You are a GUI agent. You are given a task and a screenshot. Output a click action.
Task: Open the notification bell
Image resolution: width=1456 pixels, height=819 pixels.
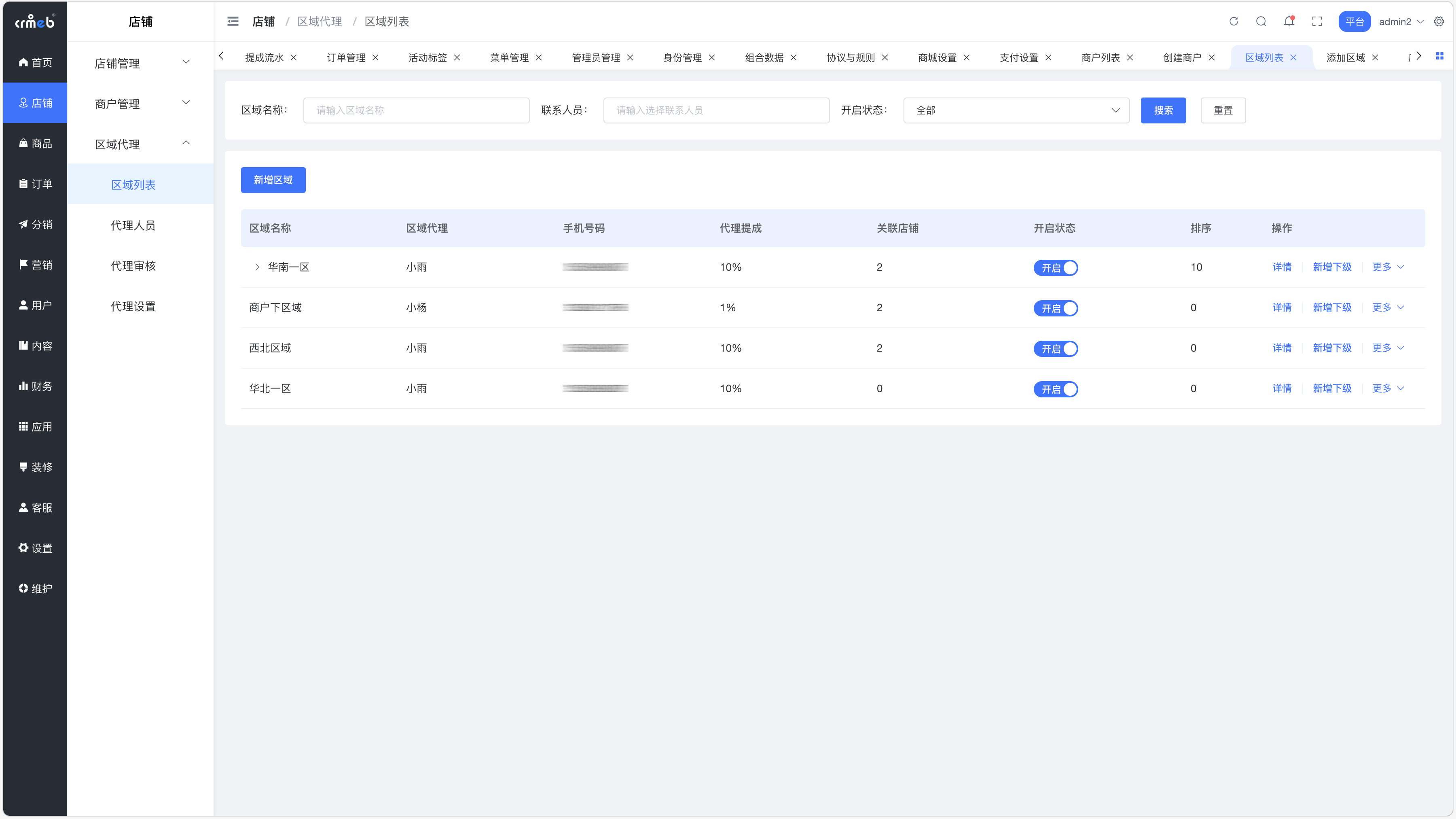click(x=1289, y=21)
